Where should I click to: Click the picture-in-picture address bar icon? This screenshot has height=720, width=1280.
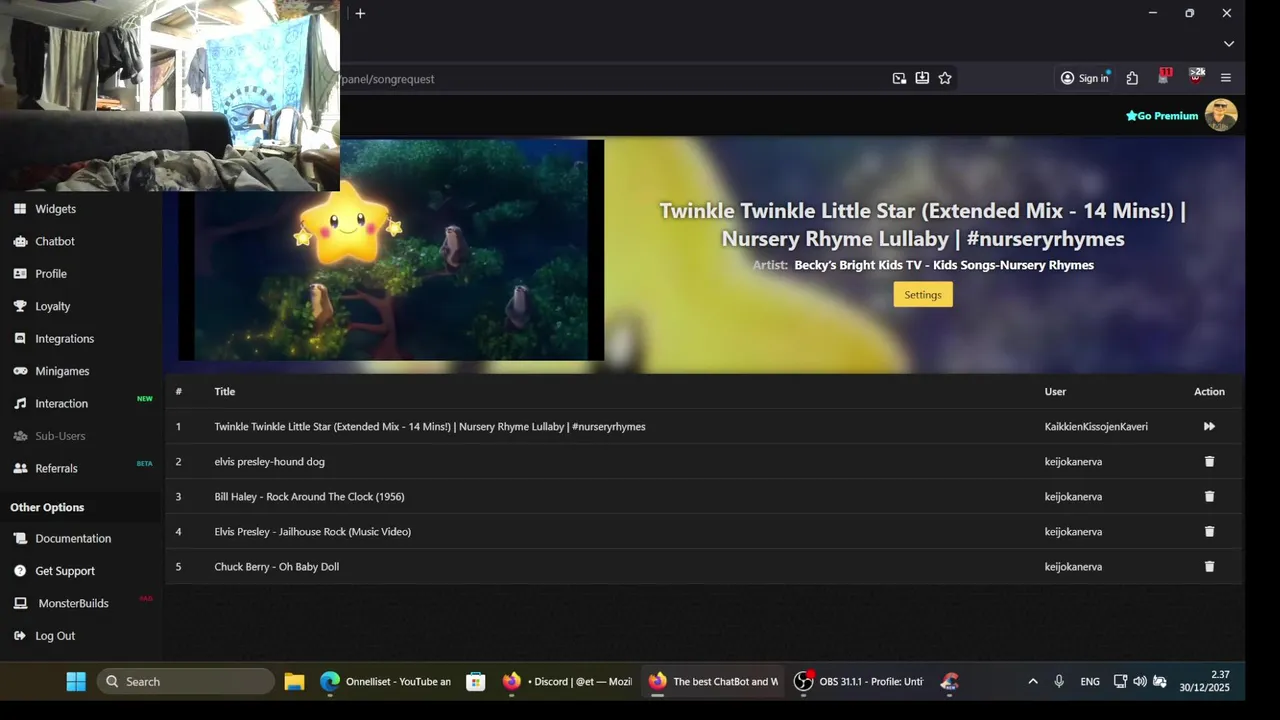[899, 78]
